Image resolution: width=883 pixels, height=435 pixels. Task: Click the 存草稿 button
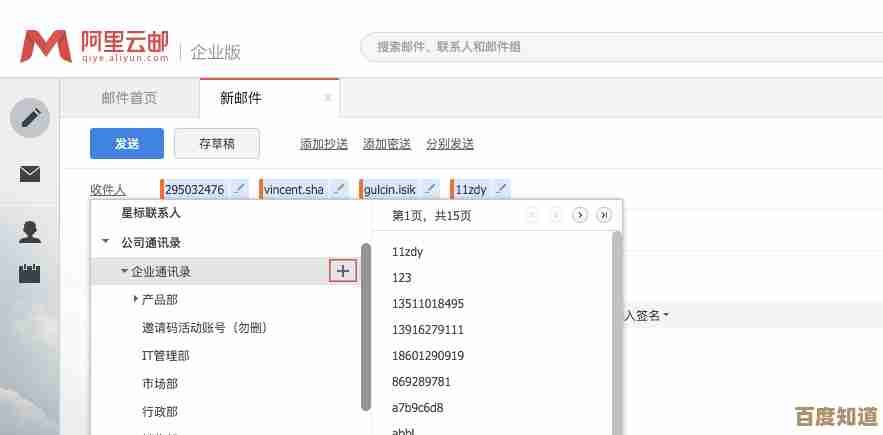point(216,143)
